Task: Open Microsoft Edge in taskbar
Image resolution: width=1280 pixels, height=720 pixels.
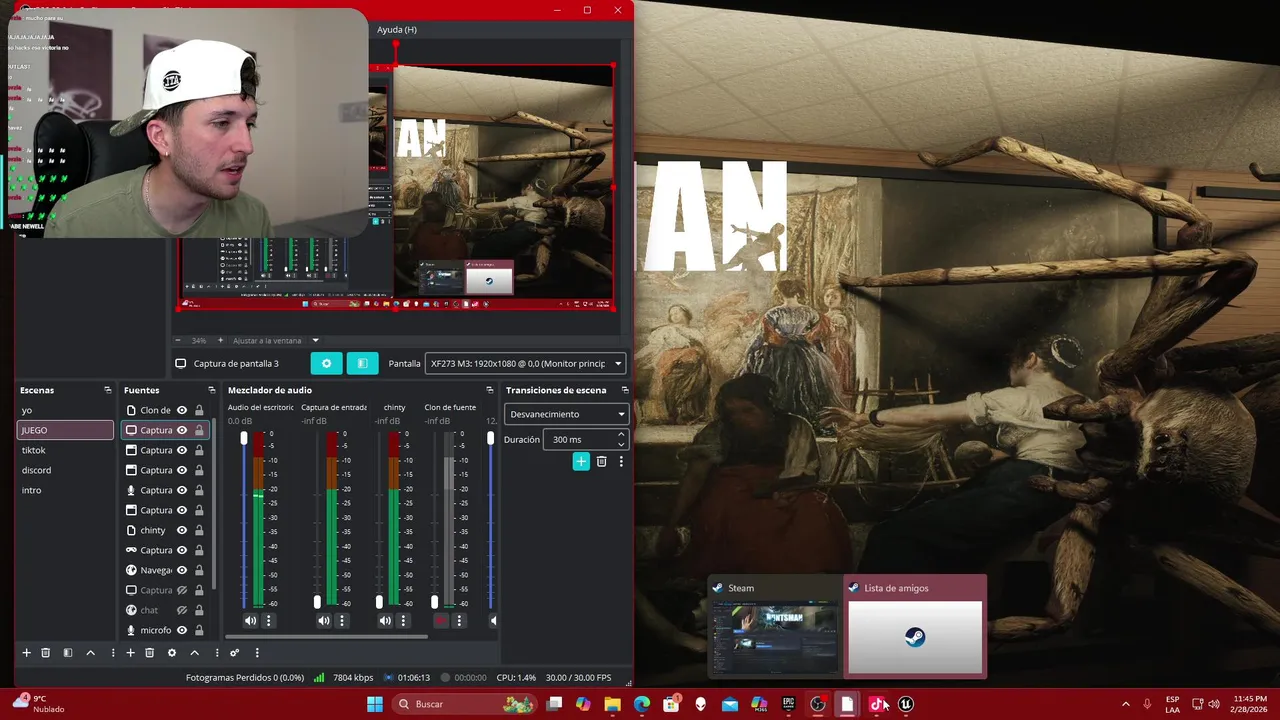Action: click(642, 704)
